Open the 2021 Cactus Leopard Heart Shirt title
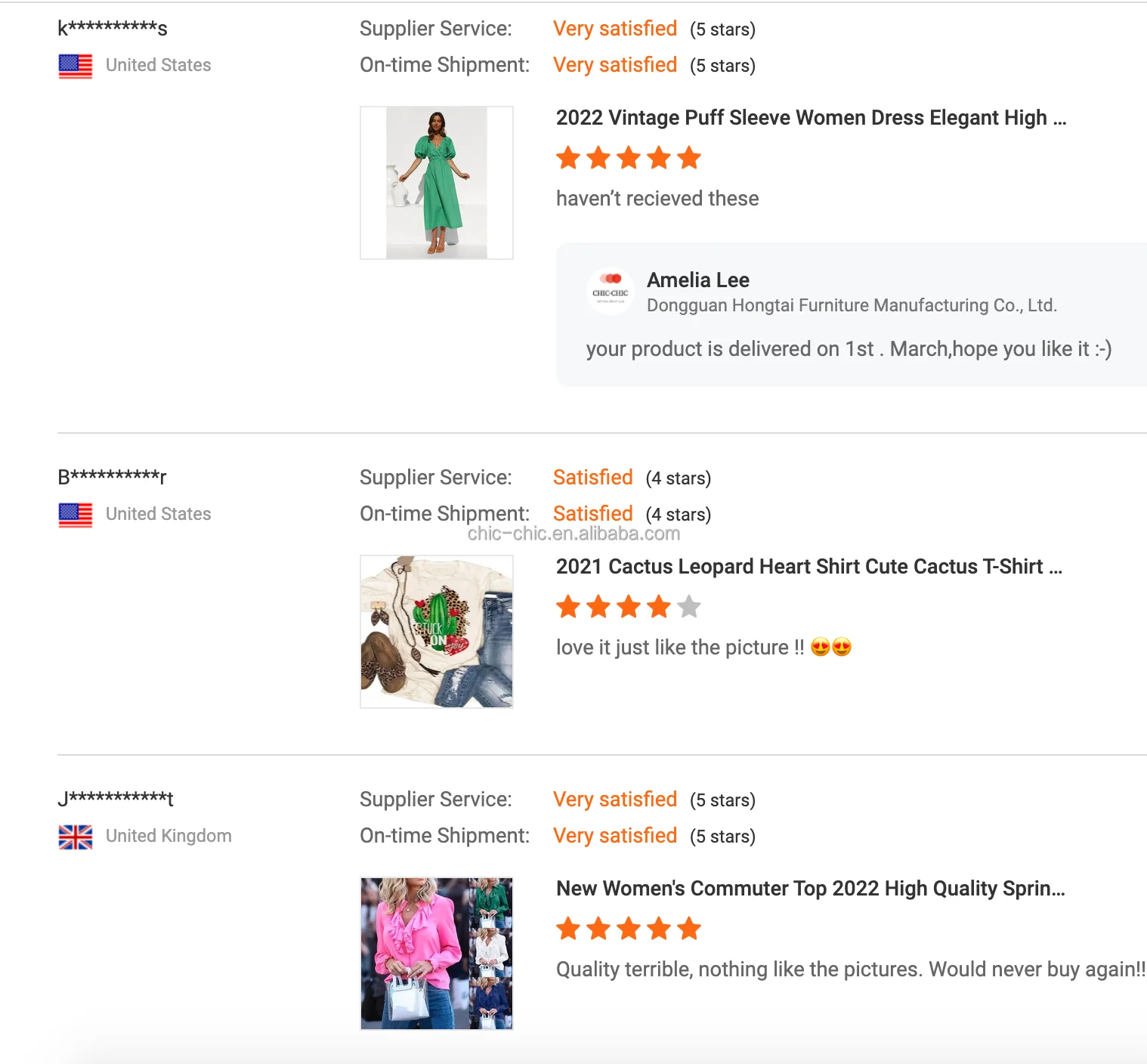This screenshot has width=1147, height=1064. click(808, 567)
